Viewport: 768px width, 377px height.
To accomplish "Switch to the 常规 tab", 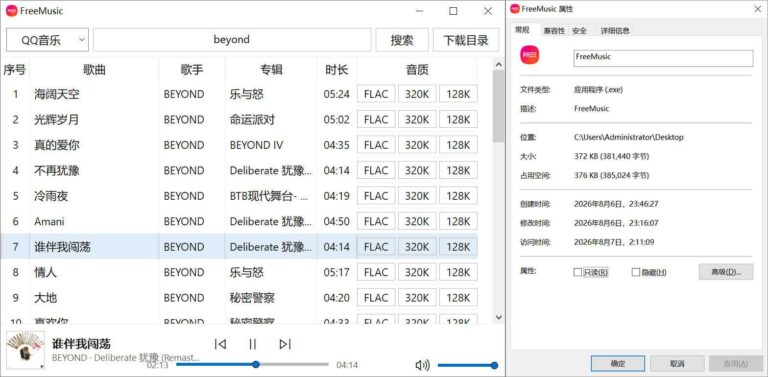I will tap(522, 30).
